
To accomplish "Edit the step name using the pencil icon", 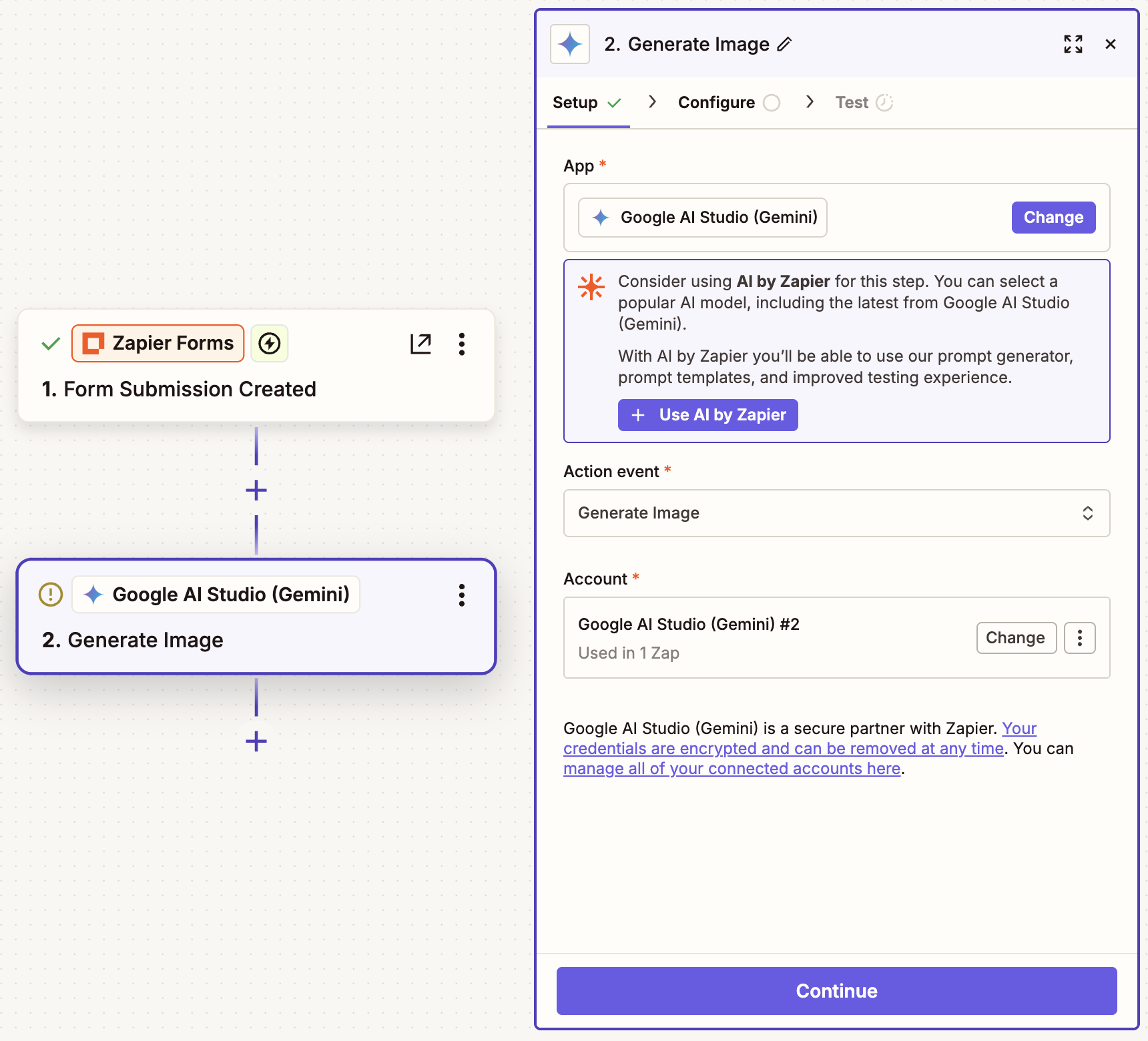I will tap(785, 44).
